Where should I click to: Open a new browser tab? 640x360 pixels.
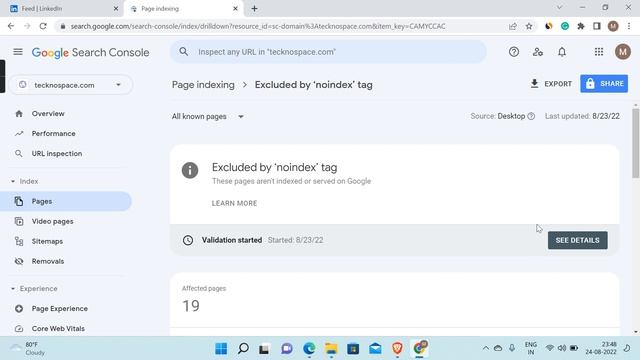(x=254, y=9)
